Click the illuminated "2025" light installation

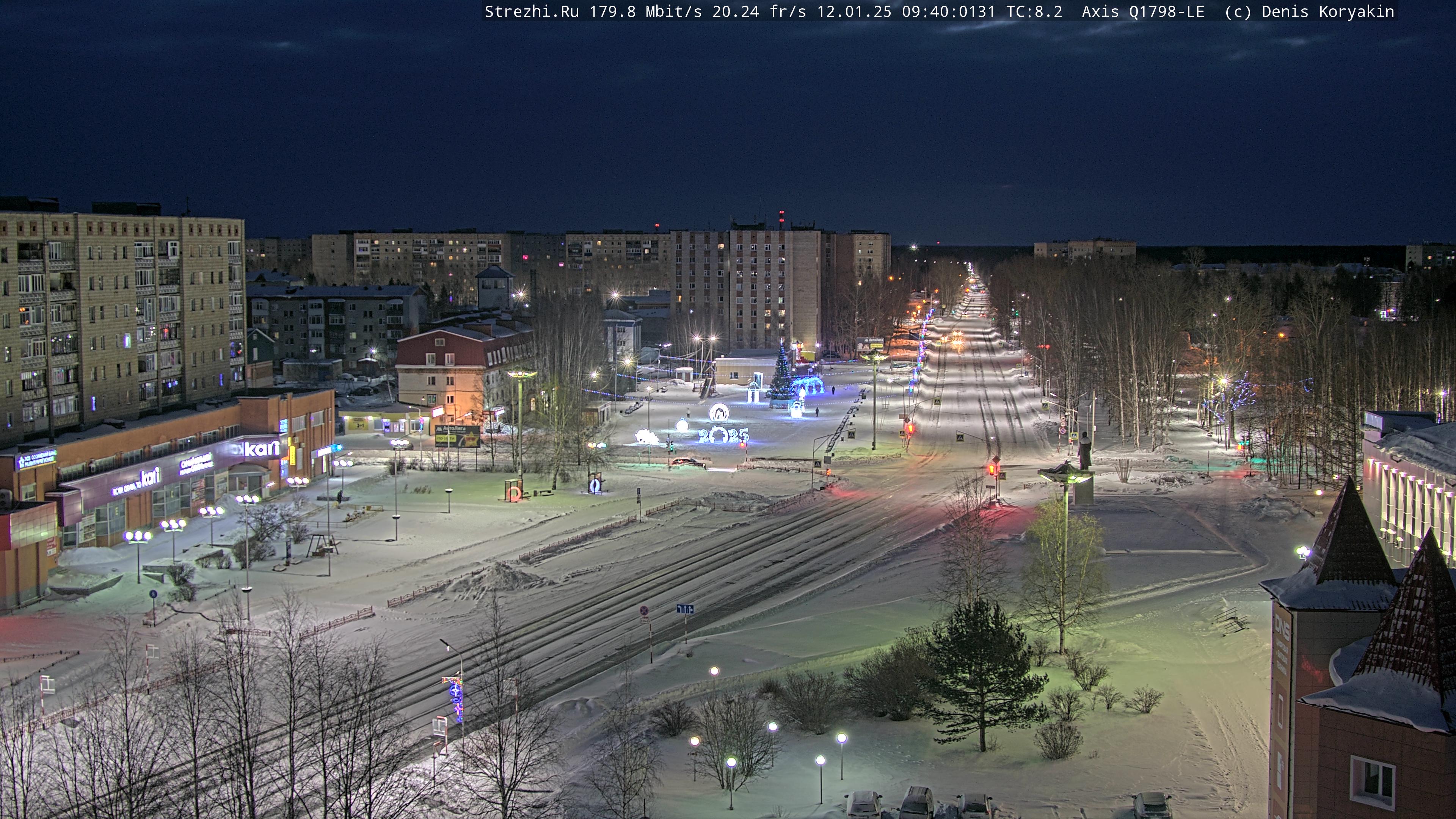click(723, 435)
